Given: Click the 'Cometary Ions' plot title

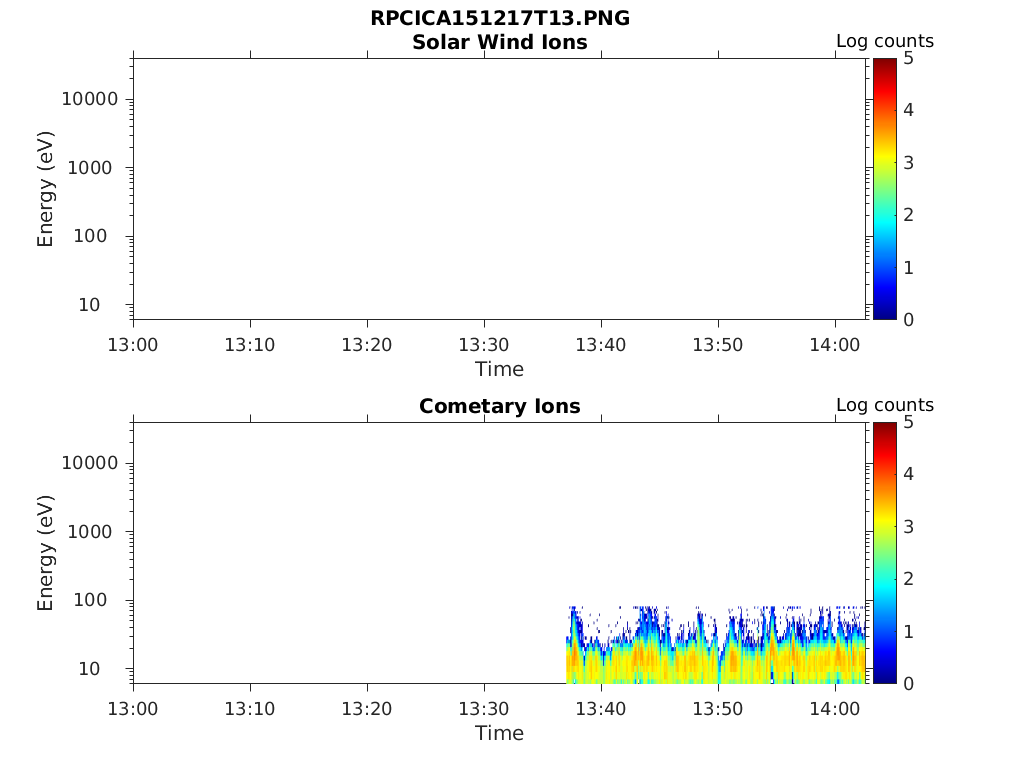Looking at the screenshot, I should 500,406.
